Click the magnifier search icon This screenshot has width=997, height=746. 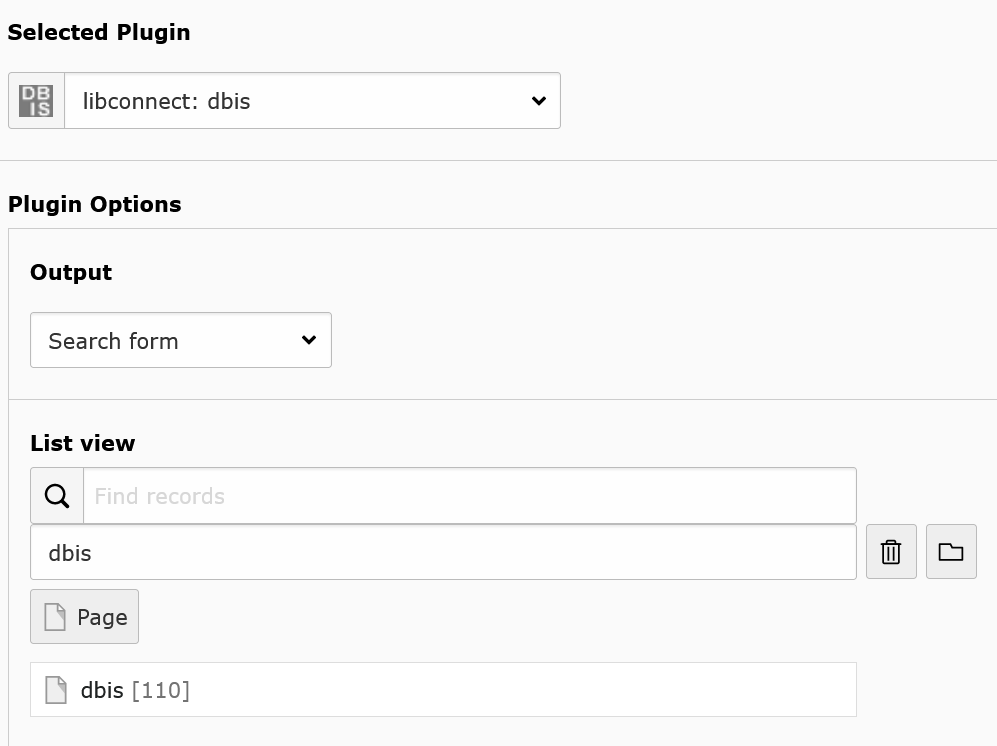[57, 496]
